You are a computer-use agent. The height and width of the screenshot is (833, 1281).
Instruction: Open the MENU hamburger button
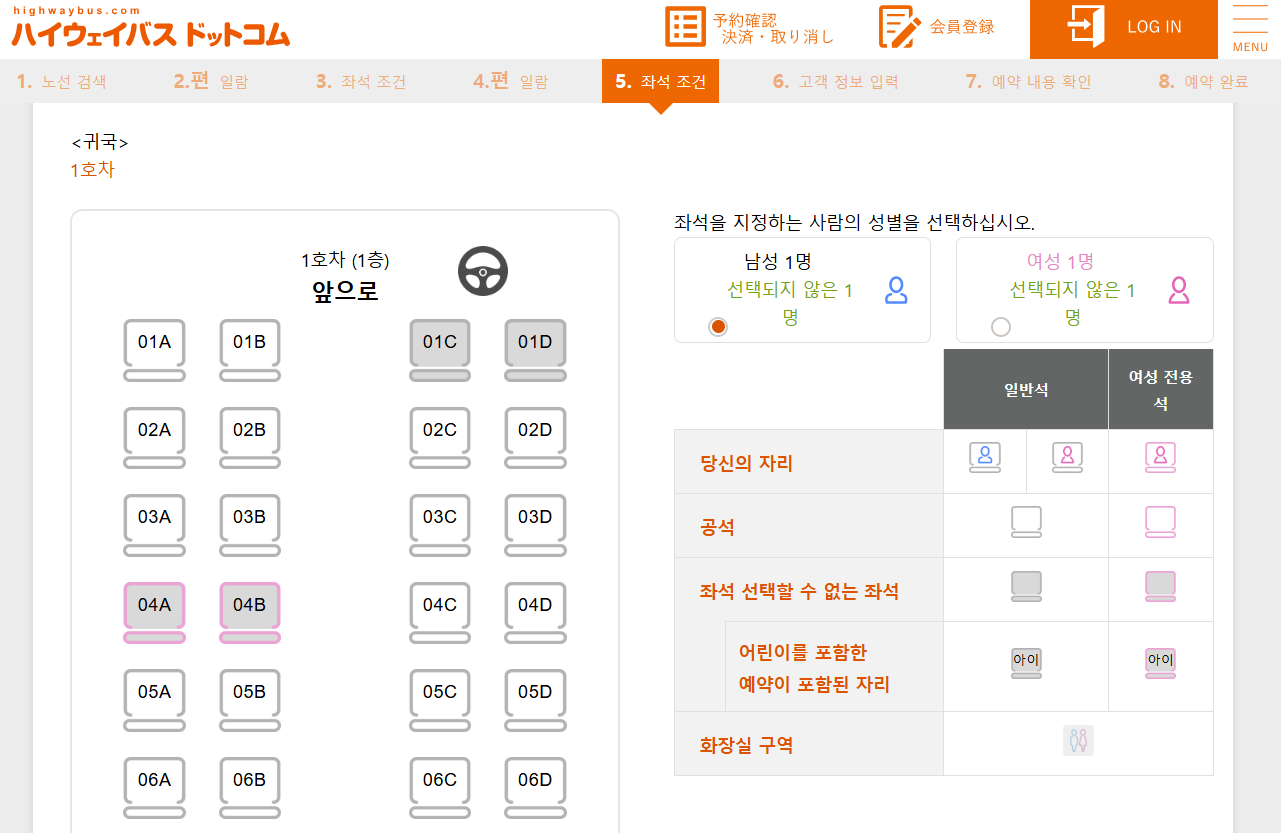(1250, 29)
